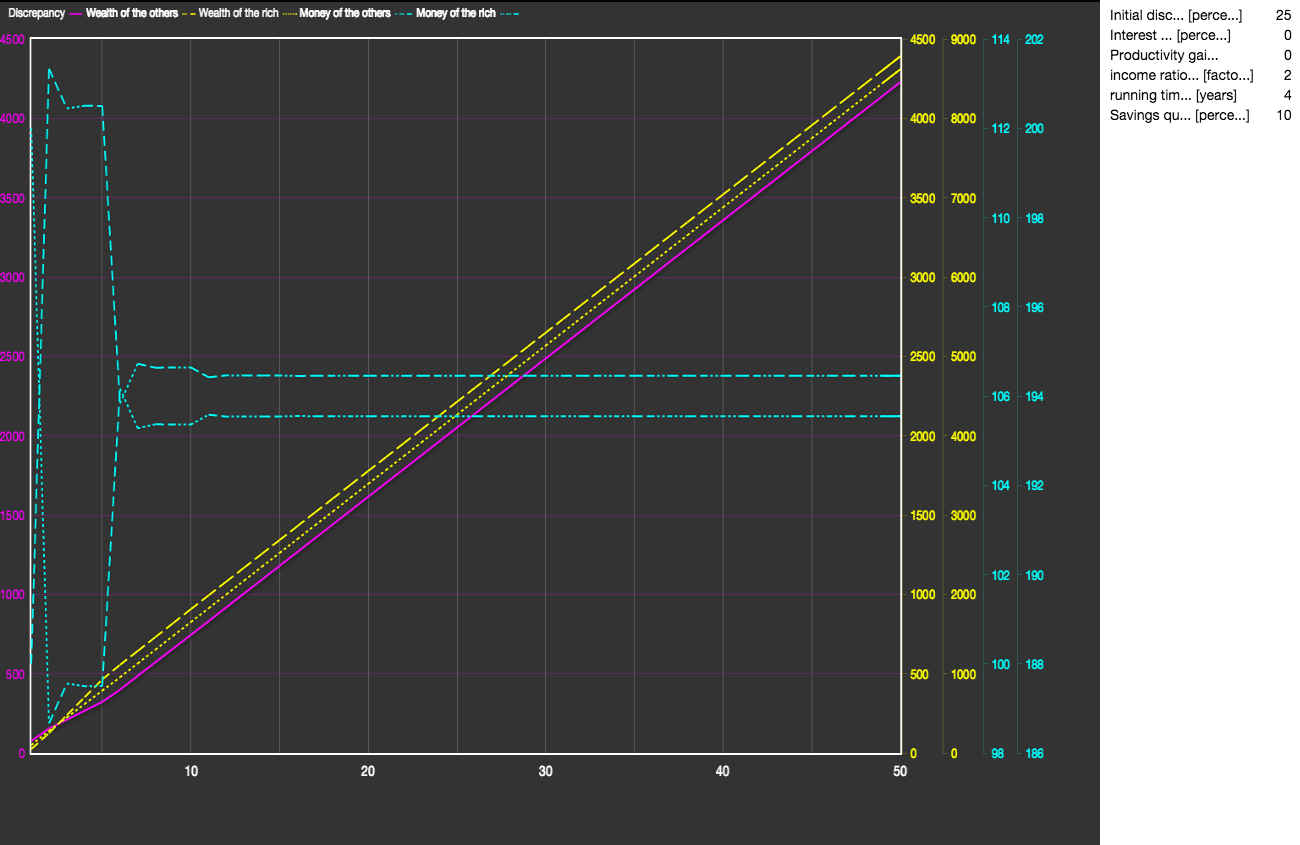Screen dimensions: 1300x845
Task: Click the x-axis label 30
Action: [x=545, y=771]
